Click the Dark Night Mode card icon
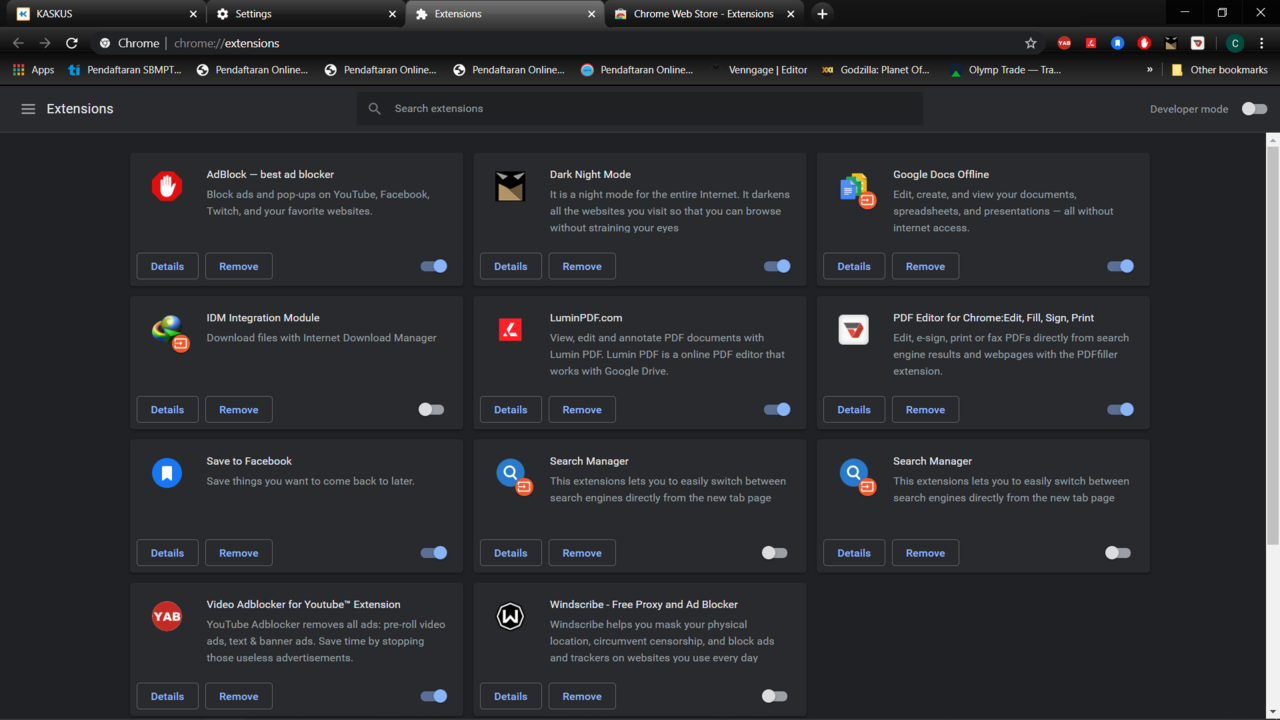This screenshot has width=1280, height=720. click(510, 186)
